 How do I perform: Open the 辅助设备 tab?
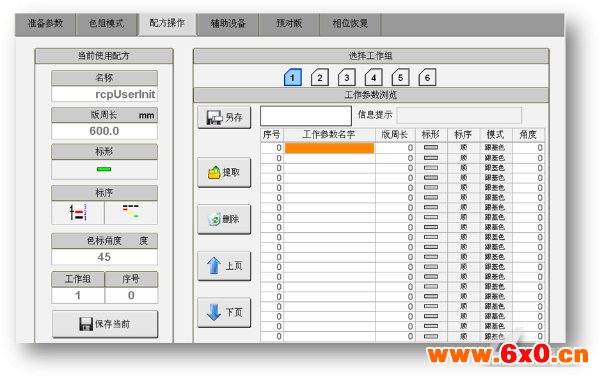[x=228, y=24]
